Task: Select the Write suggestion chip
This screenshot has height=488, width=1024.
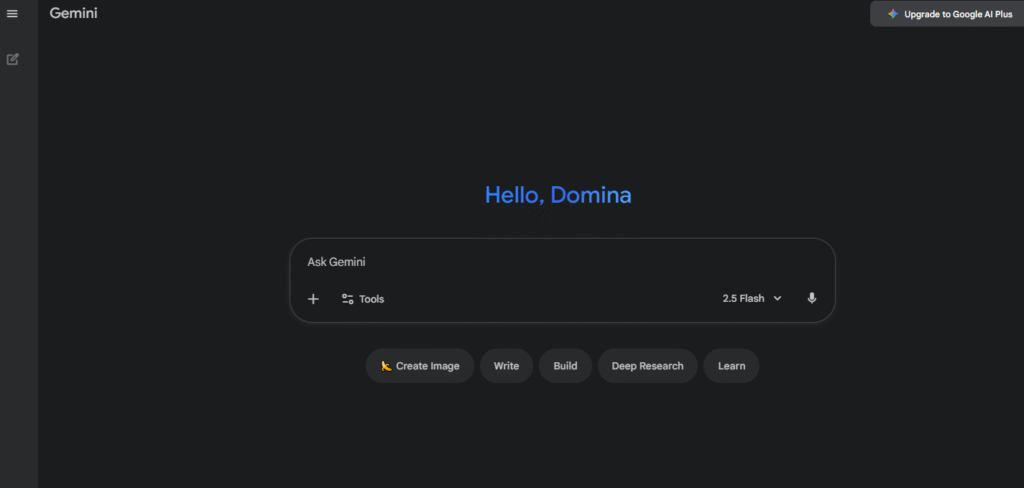Action: [x=506, y=366]
